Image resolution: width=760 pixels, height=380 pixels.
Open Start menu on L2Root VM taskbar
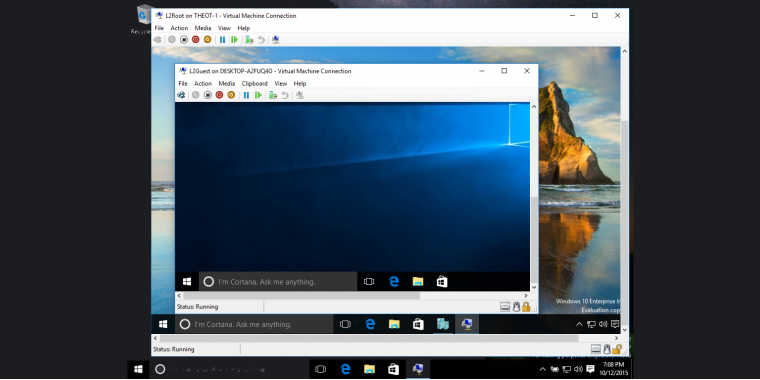[163, 324]
